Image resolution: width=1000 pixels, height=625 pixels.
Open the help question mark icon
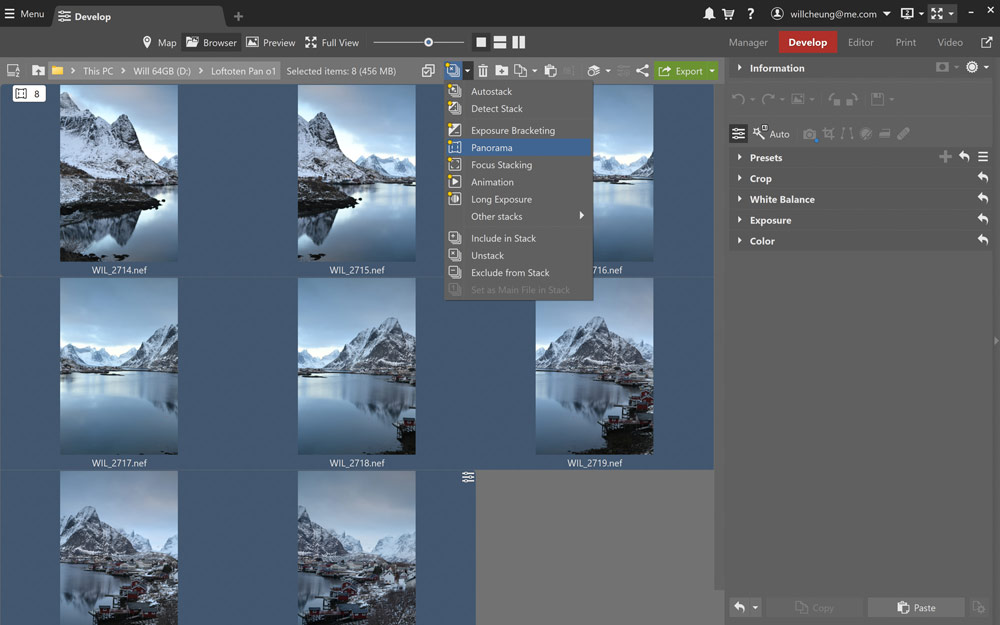(x=751, y=13)
